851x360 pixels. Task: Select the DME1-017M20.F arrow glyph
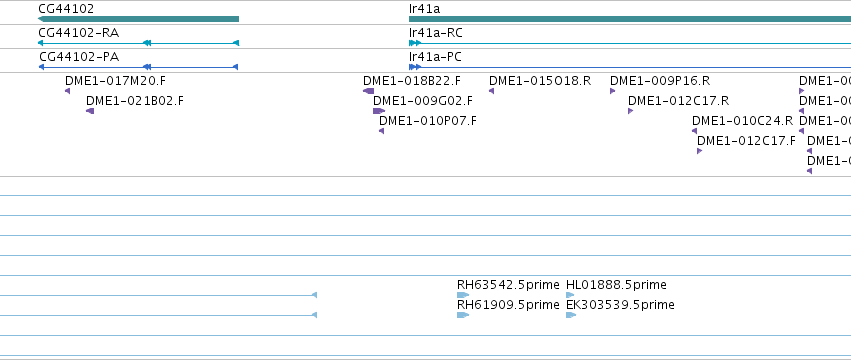coord(67,91)
